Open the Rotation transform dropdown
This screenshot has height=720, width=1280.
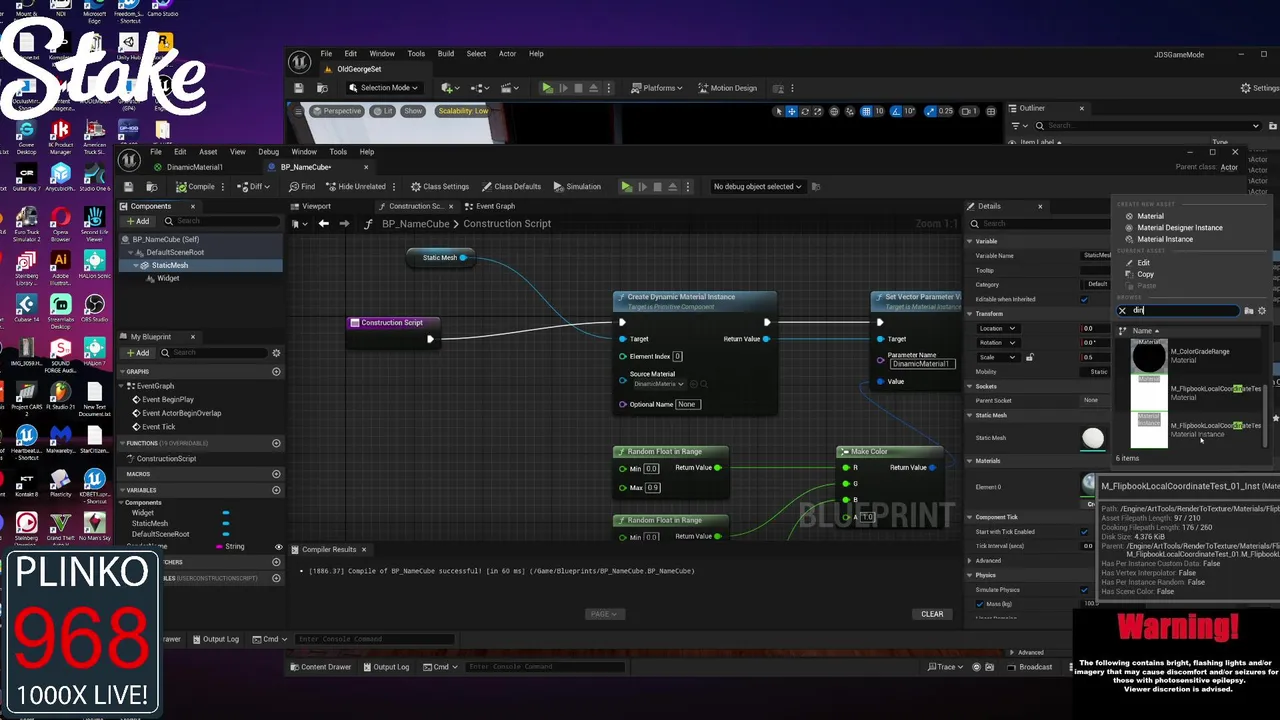[997, 342]
